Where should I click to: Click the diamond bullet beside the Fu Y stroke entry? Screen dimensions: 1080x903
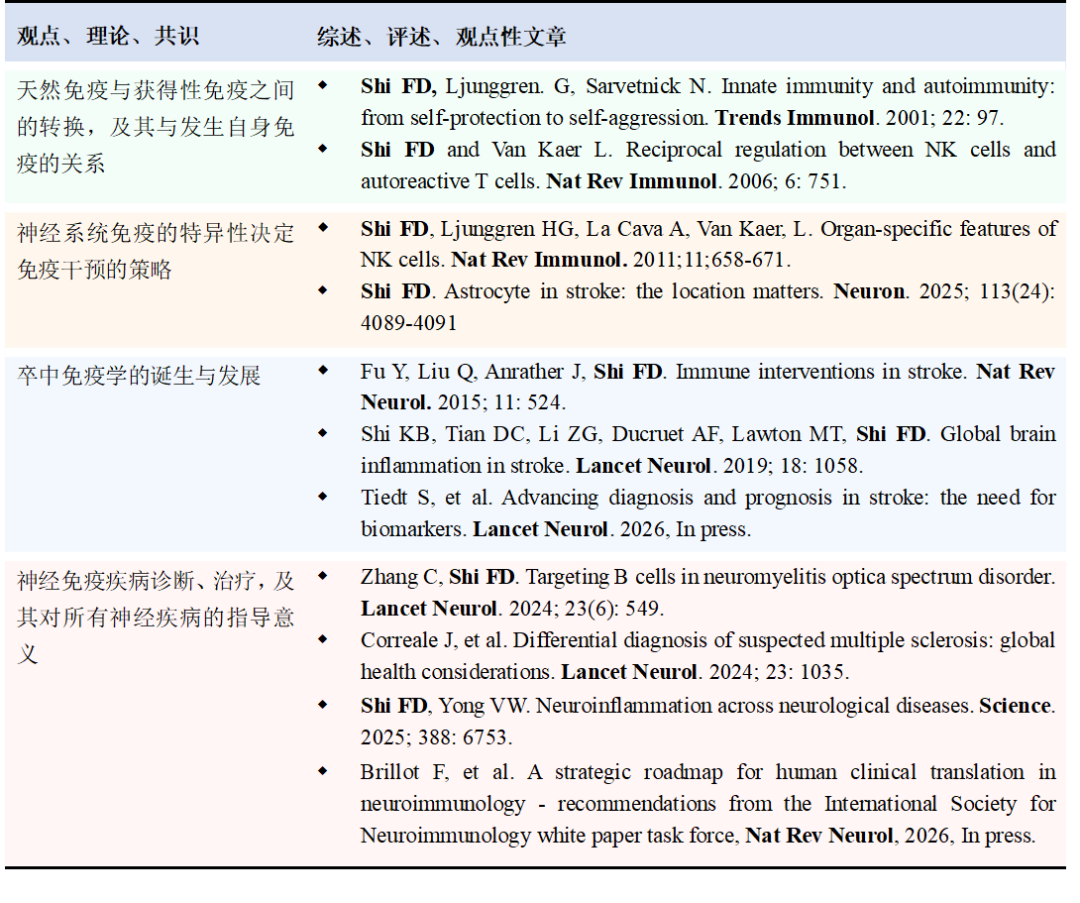(325, 371)
